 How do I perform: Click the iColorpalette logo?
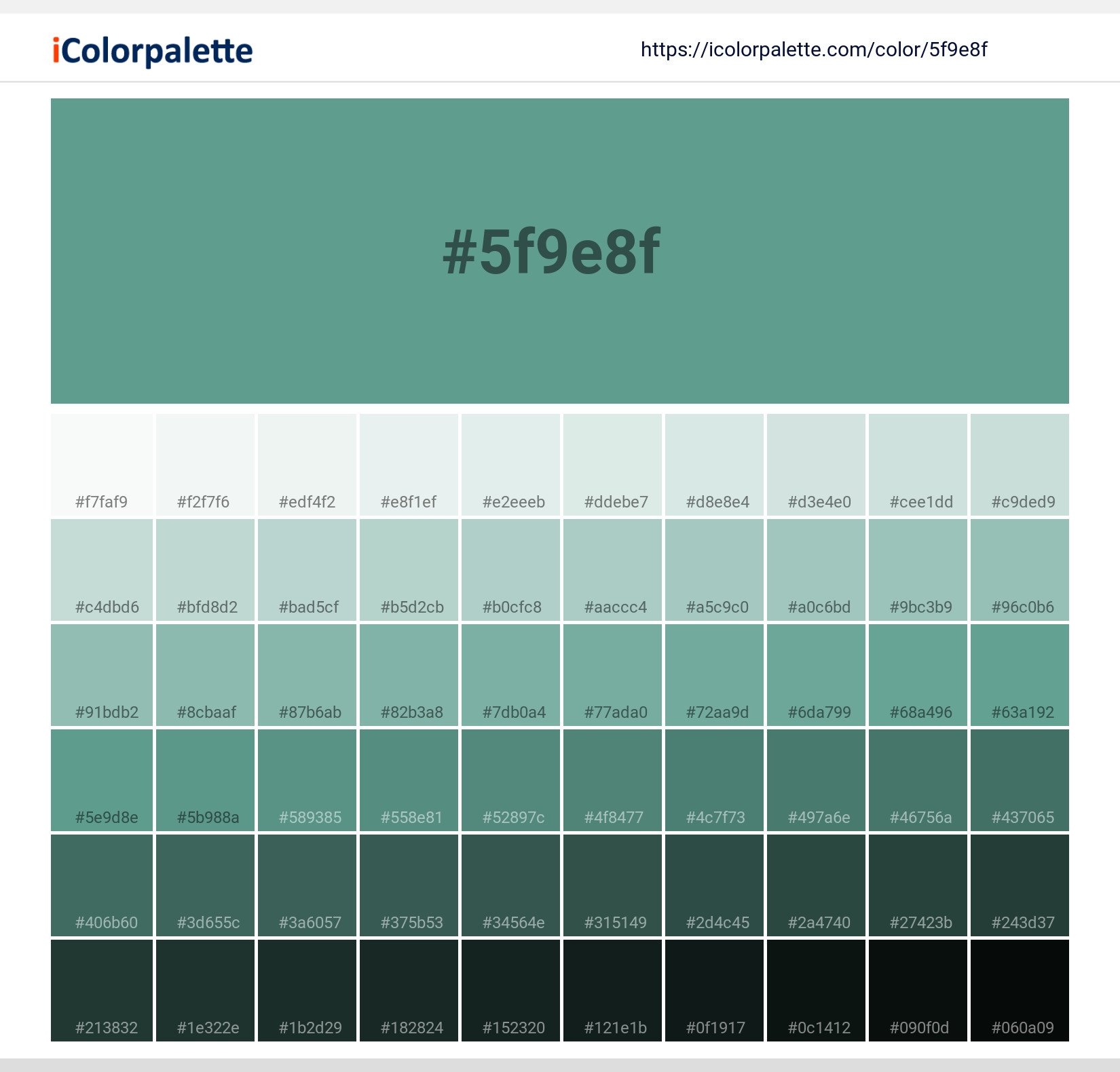[x=153, y=51]
